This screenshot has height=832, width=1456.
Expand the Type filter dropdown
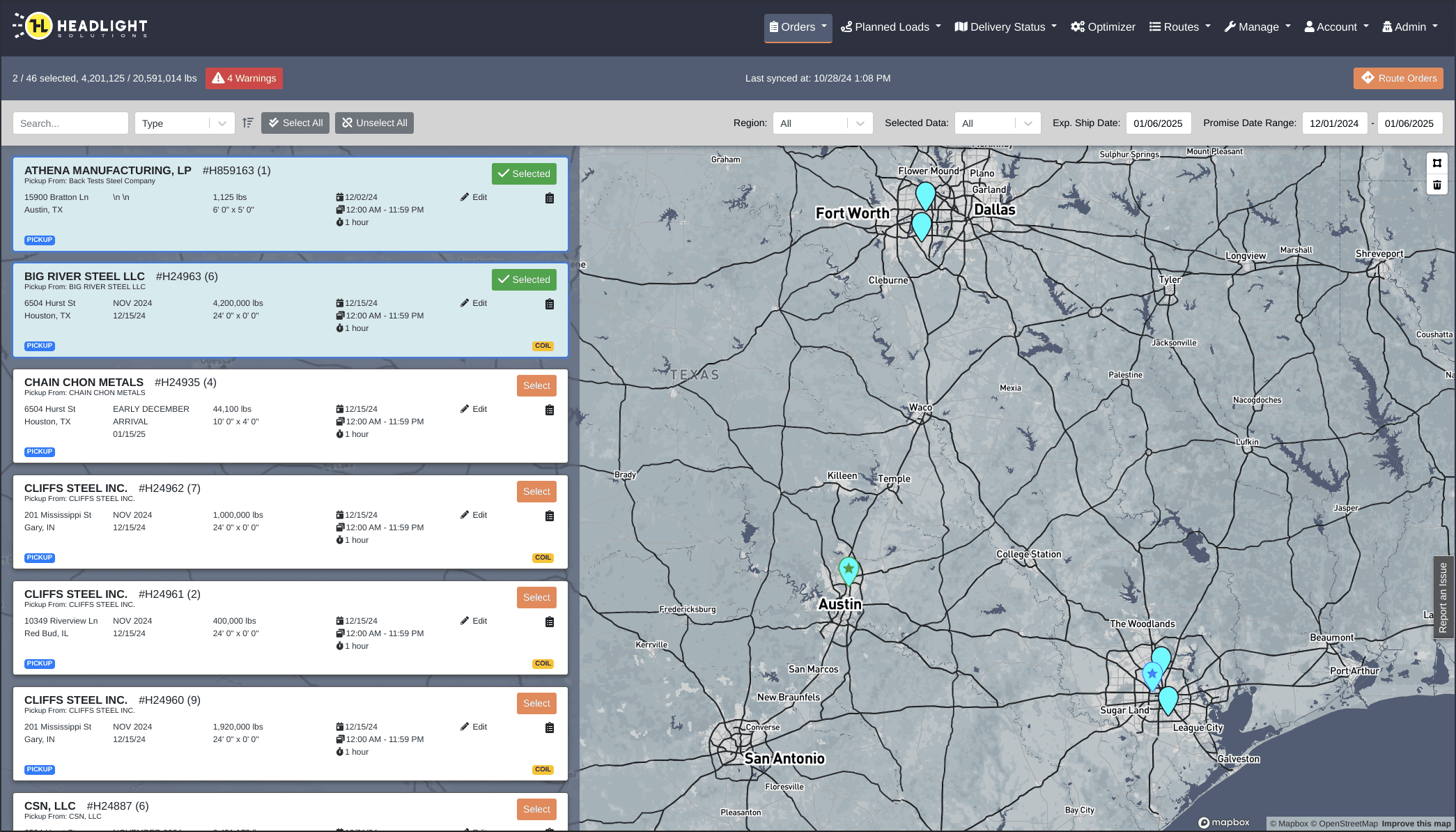(x=184, y=123)
